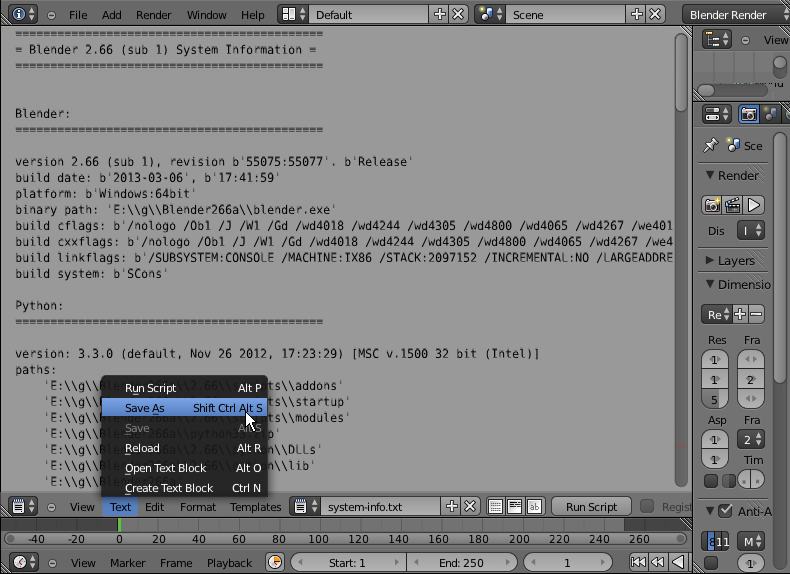The image size is (790, 574).
Task: Open the Format menu
Action: 198,507
